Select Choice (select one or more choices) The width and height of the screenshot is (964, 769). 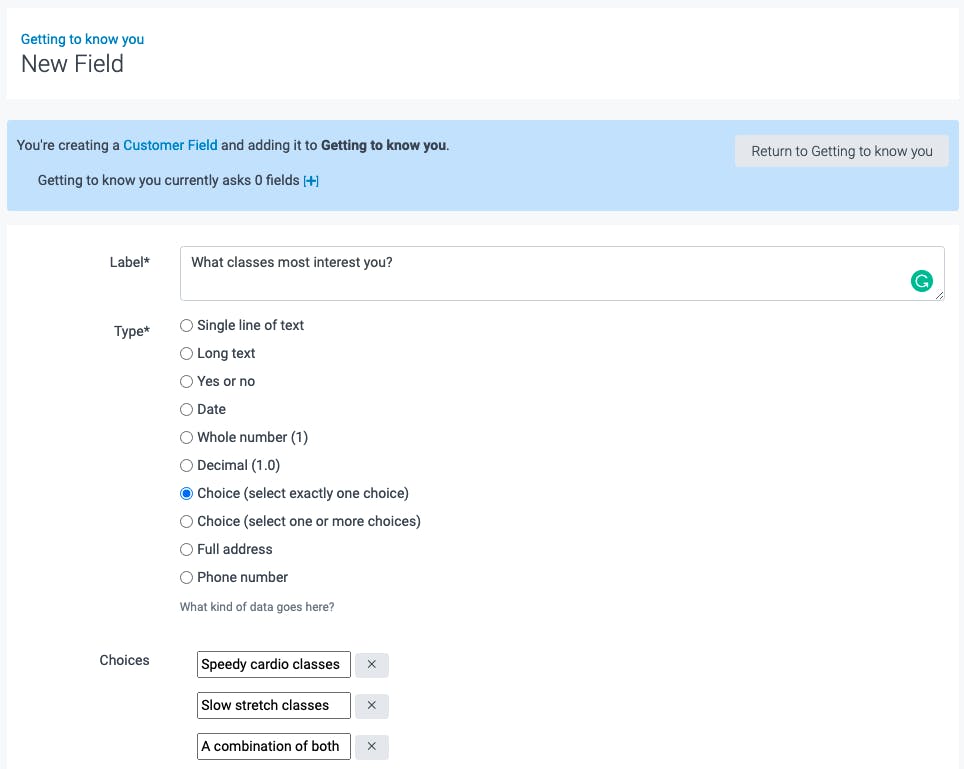186,521
